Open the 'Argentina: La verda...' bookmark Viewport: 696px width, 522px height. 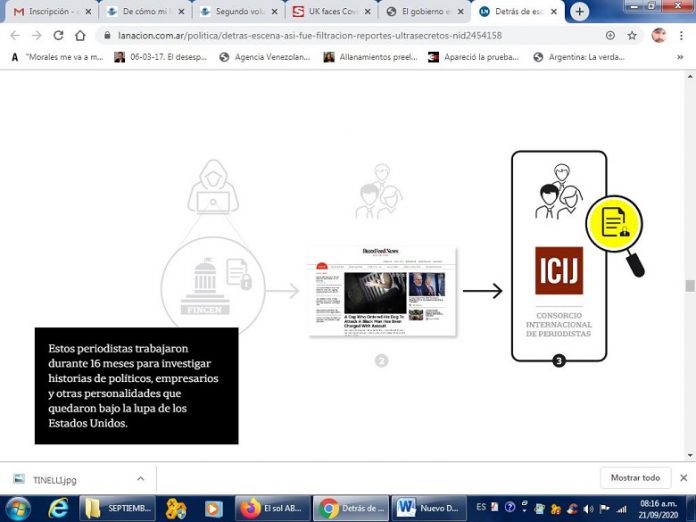579,57
